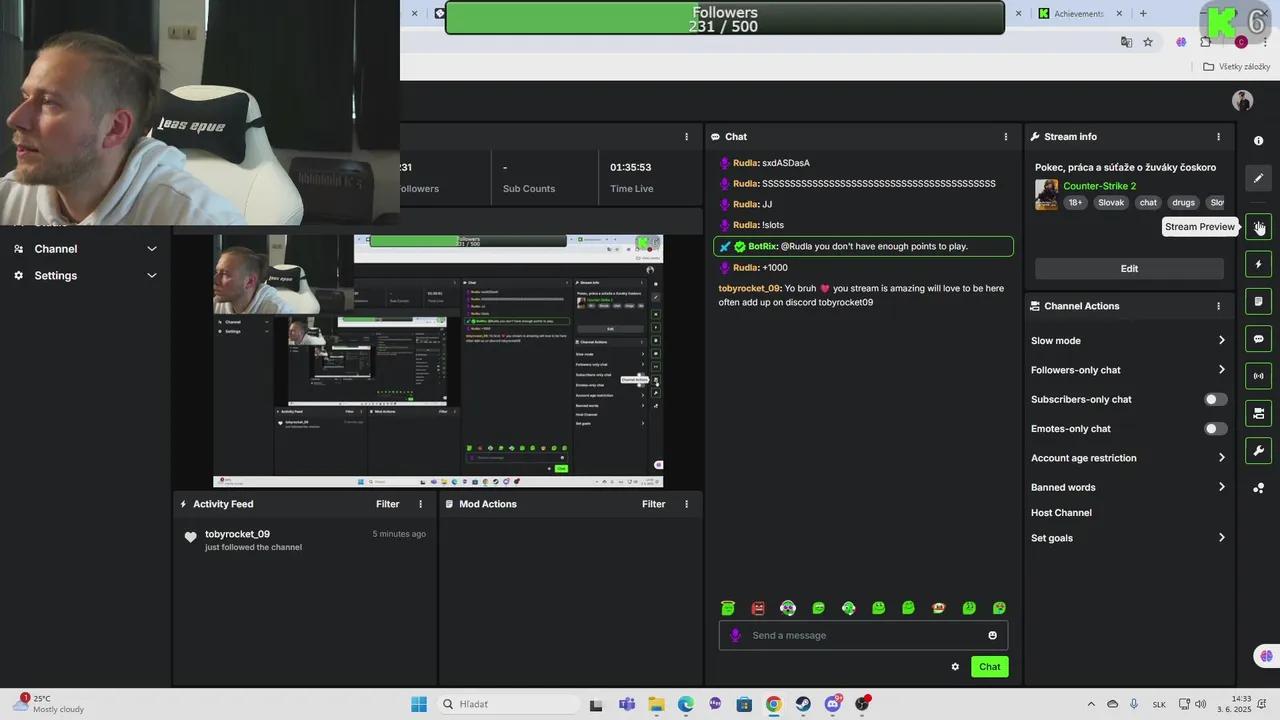This screenshot has width=1280, height=720.
Task: Select the pencil edit icon in the right sidebar
Action: pyautogui.click(x=1259, y=178)
